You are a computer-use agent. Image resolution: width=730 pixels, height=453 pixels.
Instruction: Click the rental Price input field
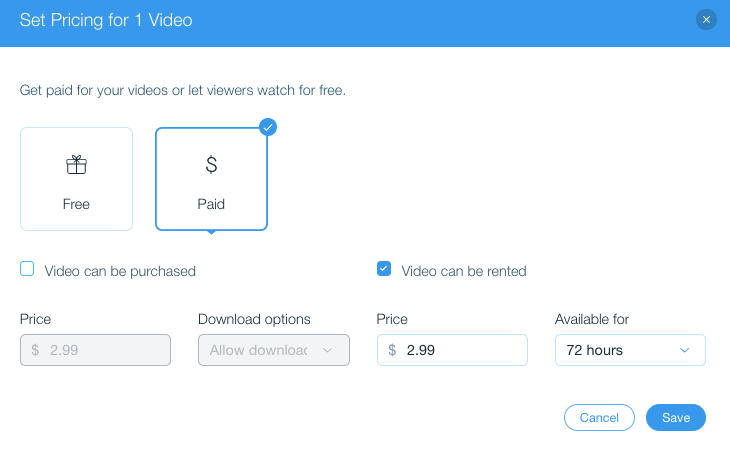tap(452, 350)
